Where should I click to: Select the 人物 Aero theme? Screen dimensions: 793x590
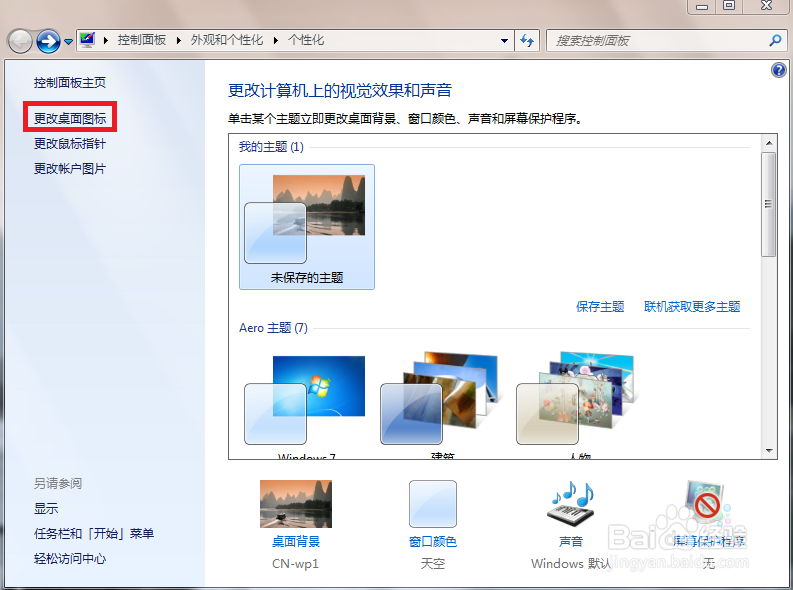pyautogui.click(x=578, y=402)
